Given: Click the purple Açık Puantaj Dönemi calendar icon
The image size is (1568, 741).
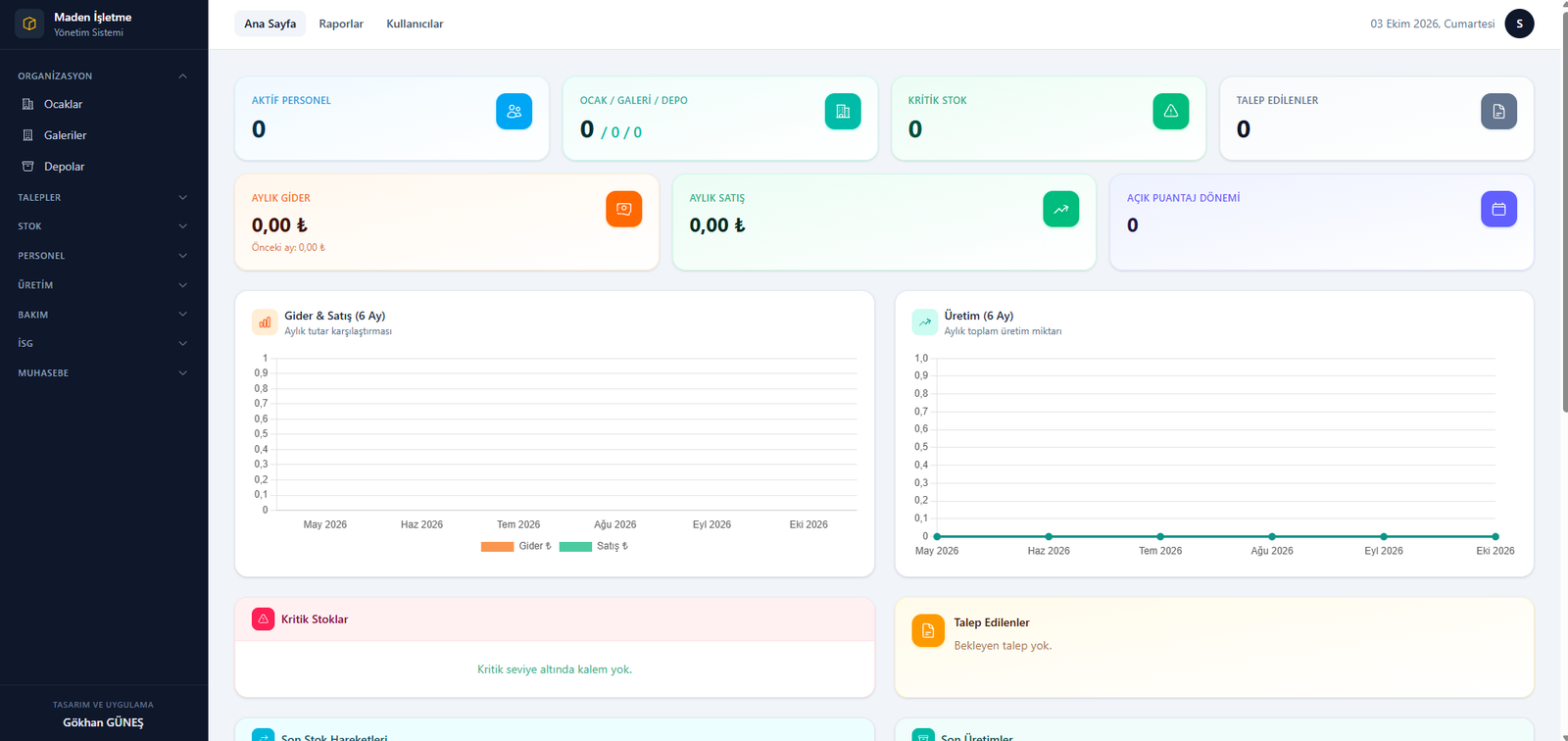Looking at the screenshot, I should click(x=1498, y=209).
